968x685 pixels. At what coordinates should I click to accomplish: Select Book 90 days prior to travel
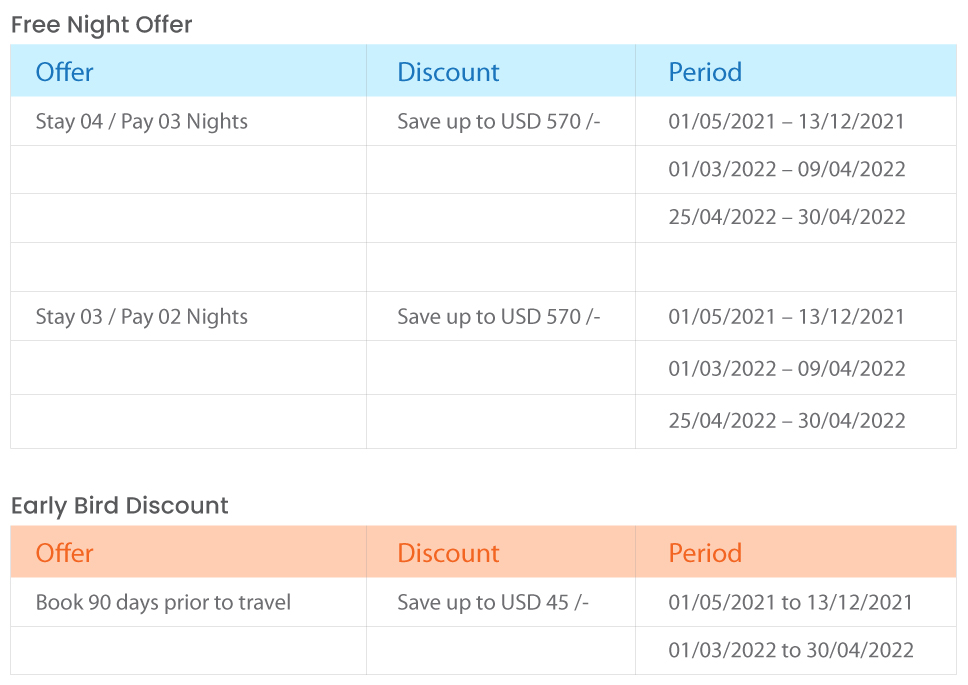coord(163,602)
